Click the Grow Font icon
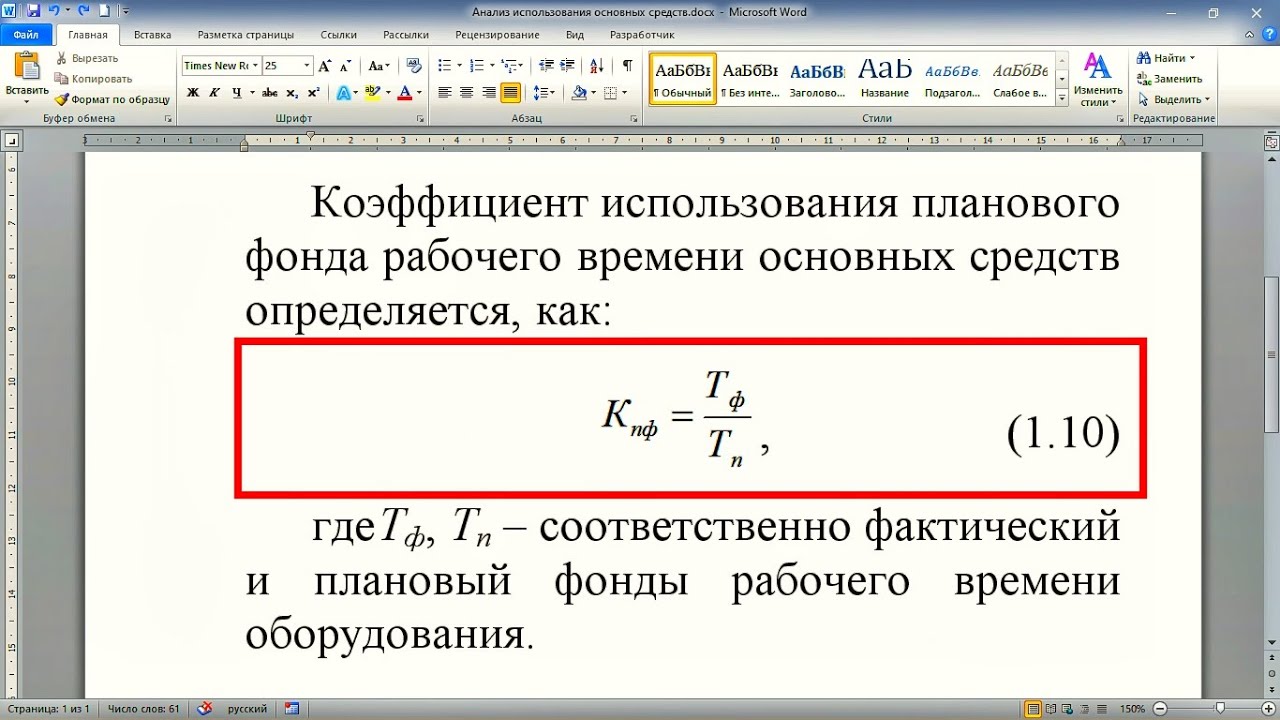The width and height of the screenshot is (1280, 720). click(x=322, y=66)
